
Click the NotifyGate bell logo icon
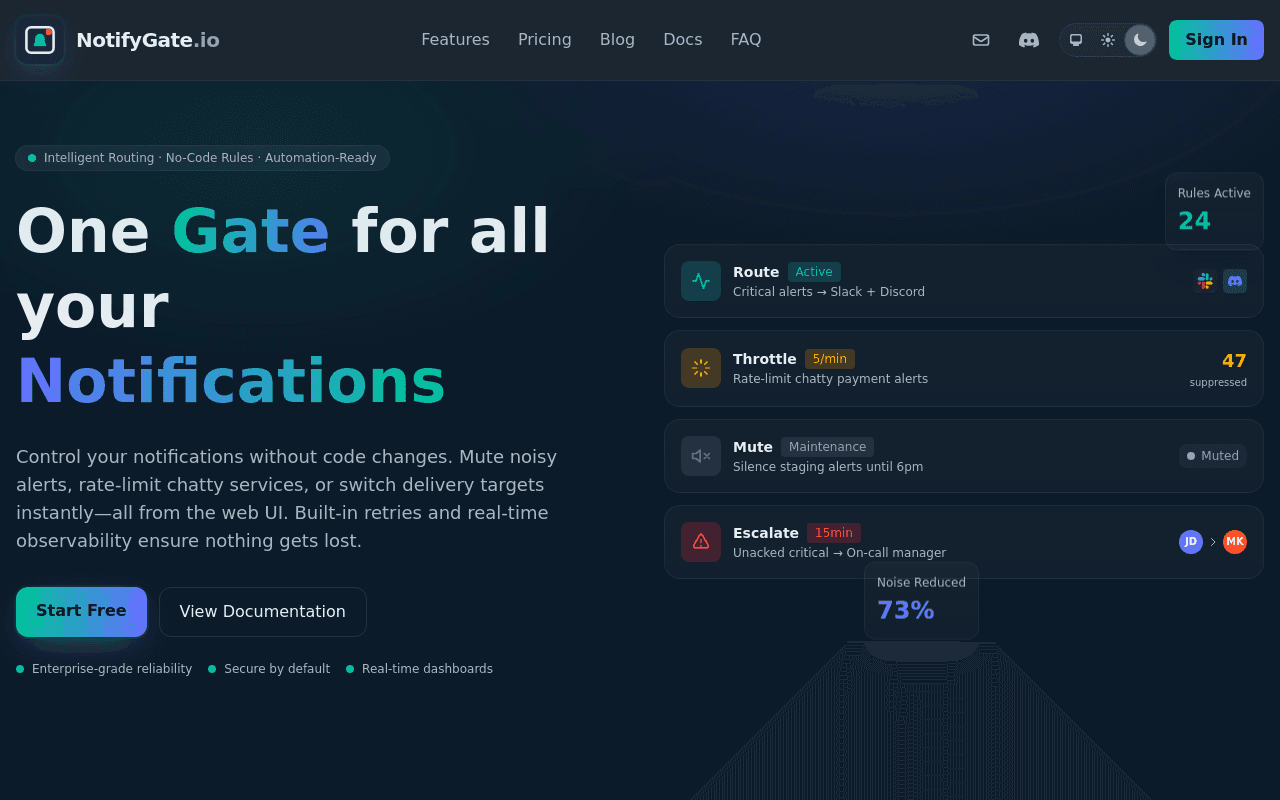click(x=40, y=40)
